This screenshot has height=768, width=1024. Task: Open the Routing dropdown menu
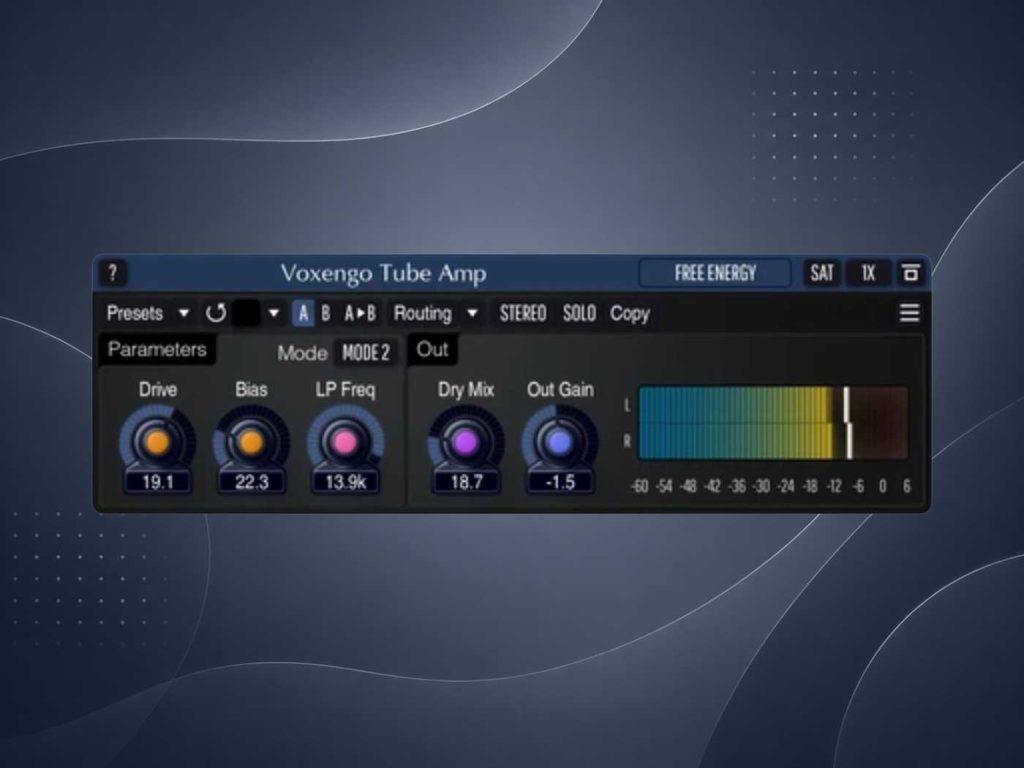pos(436,313)
